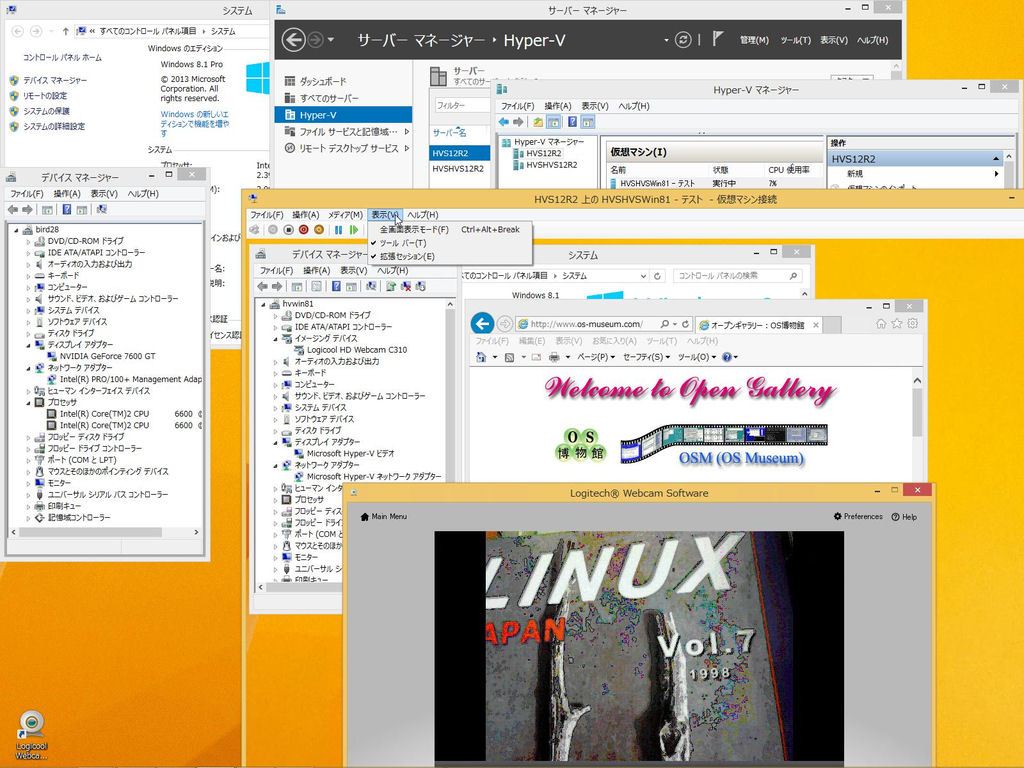Open the デバイス マネージャー link in System window
The image size is (1024, 768).
click(x=54, y=80)
